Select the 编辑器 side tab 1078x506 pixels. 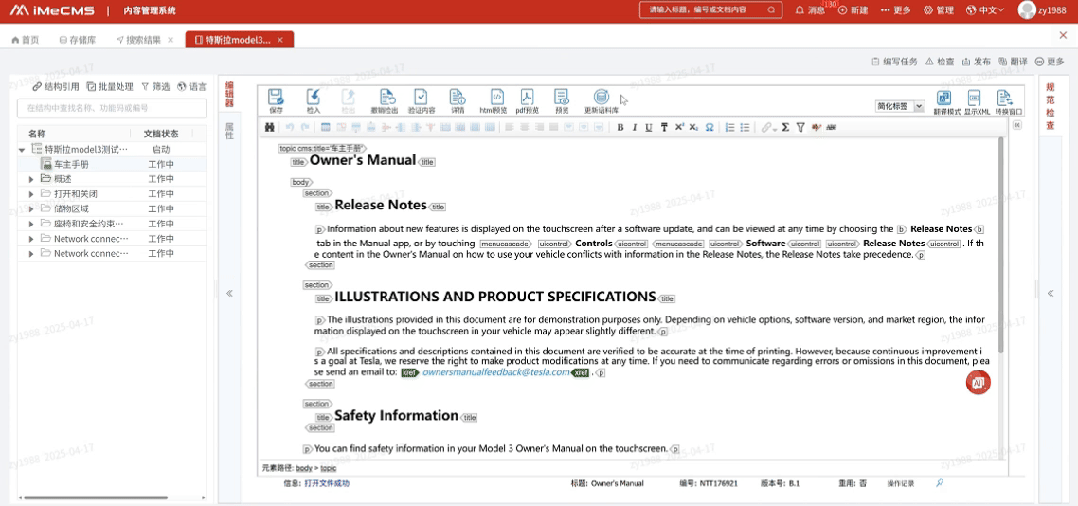tap(230, 94)
